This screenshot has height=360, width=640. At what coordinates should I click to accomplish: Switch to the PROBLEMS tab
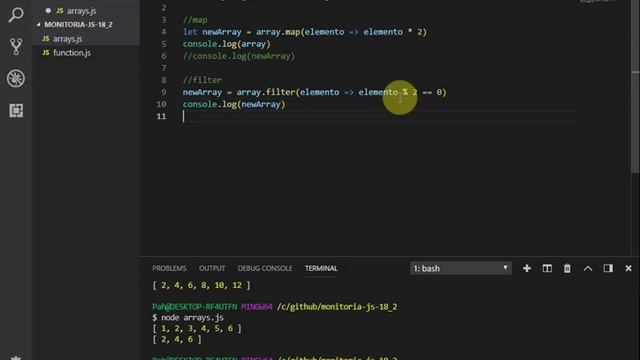pyautogui.click(x=169, y=268)
